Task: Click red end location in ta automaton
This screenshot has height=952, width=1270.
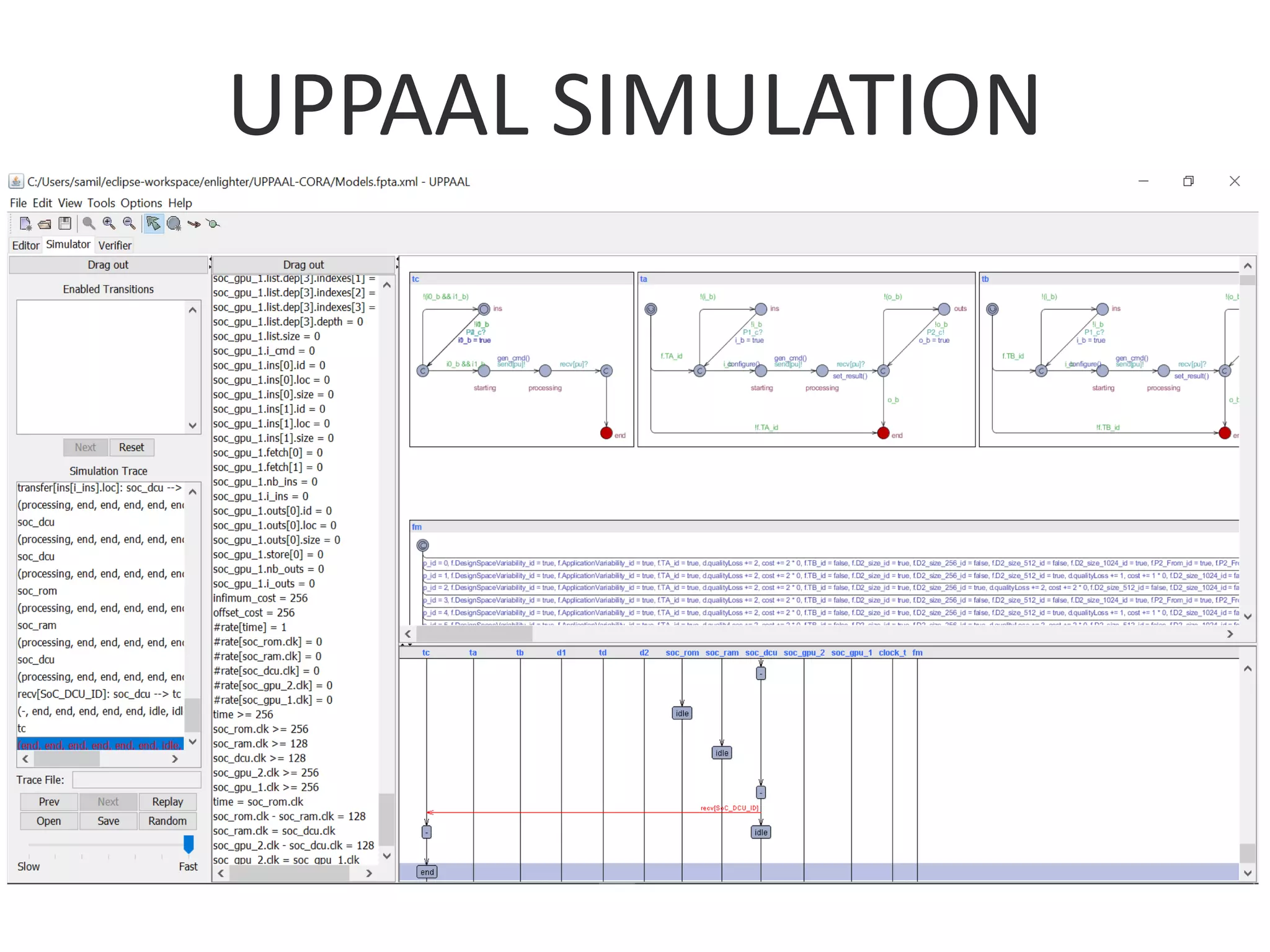Action: tap(884, 433)
